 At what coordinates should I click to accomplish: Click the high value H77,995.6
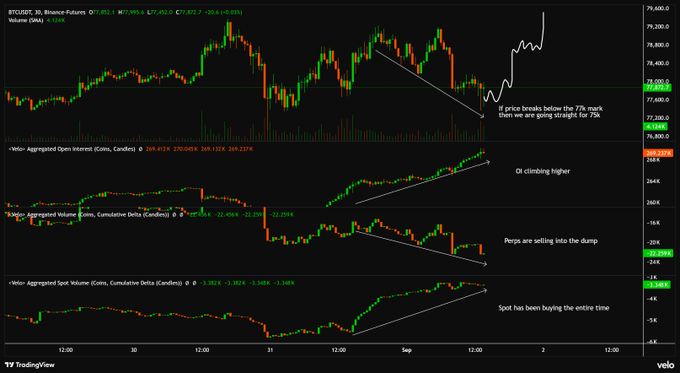pyautogui.click(x=132, y=12)
